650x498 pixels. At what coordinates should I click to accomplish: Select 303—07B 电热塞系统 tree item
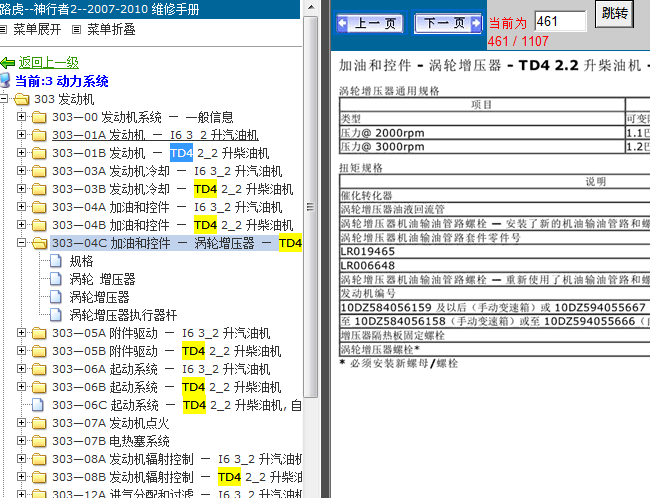tap(111, 441)
